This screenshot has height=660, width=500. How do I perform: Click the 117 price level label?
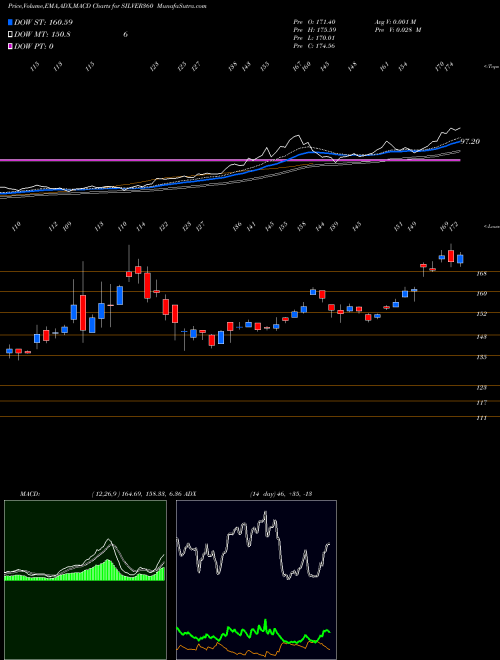click(x=481, y=403)
